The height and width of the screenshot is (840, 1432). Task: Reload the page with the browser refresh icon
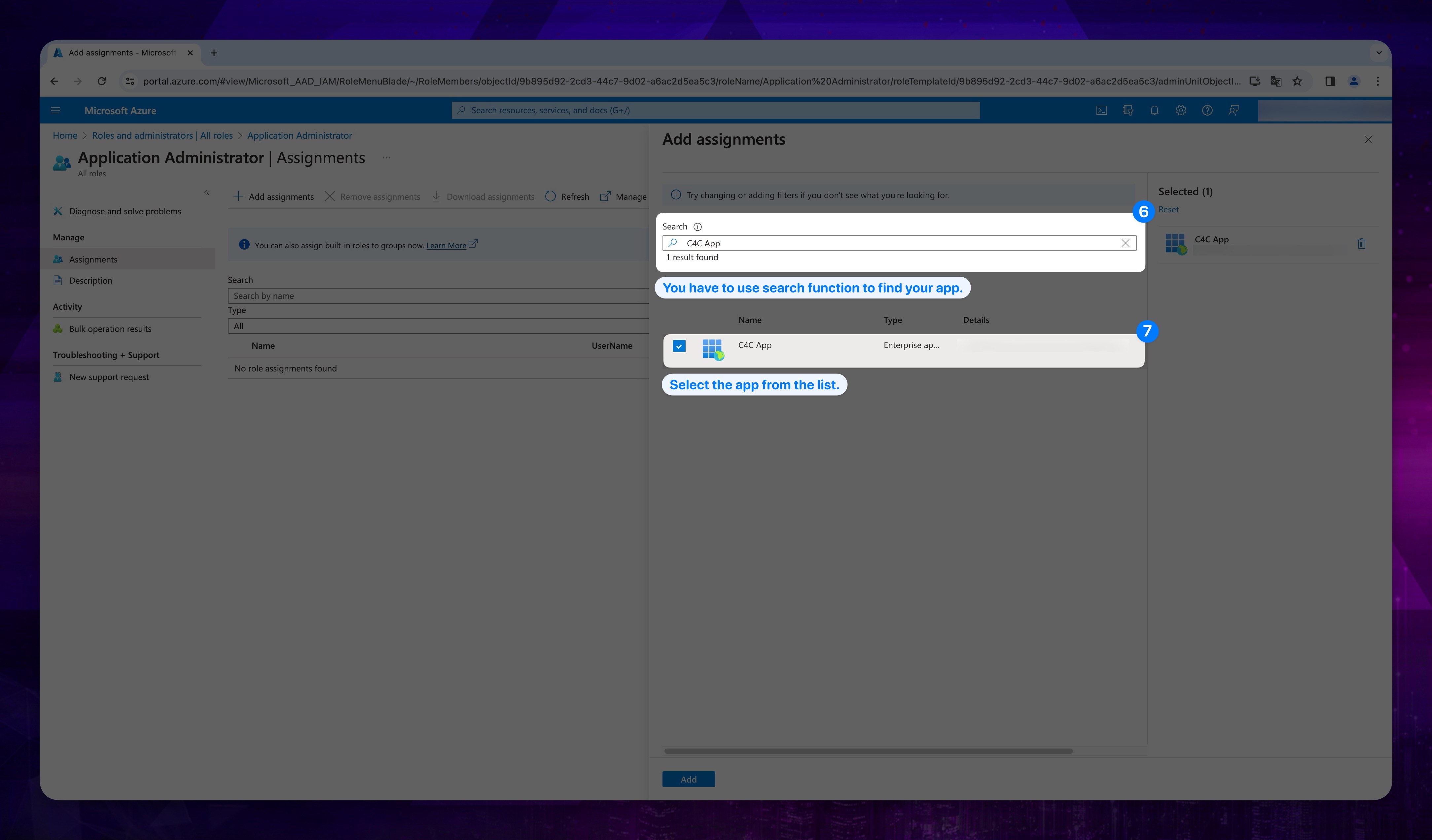(102, 81)
